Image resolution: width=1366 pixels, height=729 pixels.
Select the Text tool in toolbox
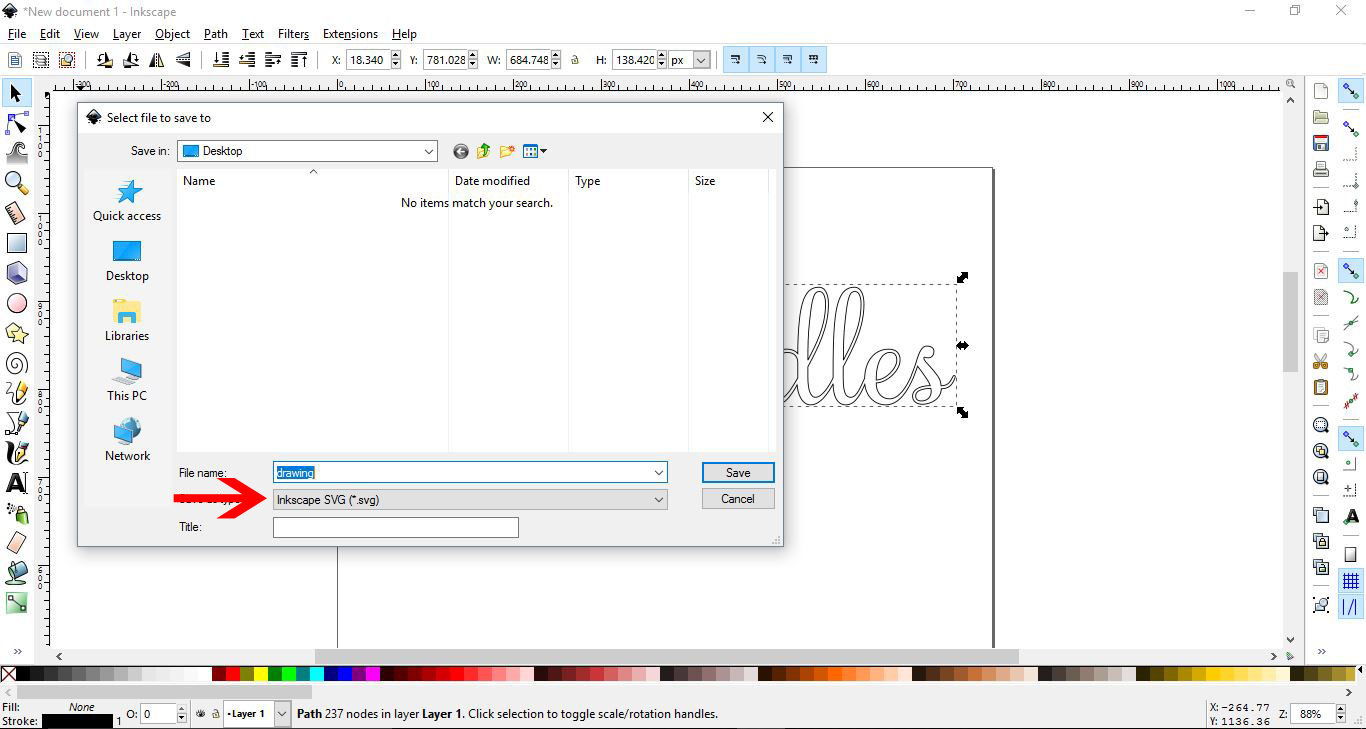point(16,483)
